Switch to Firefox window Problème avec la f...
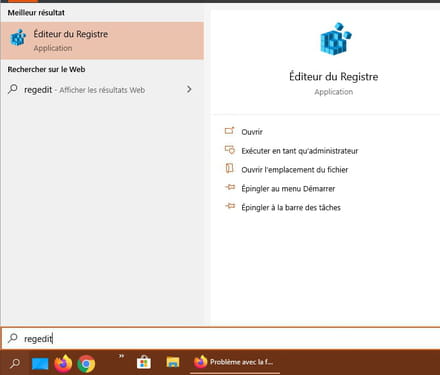The height and width of the screenshot is (375, 440). pyautogui.click(x=235, y=362)
